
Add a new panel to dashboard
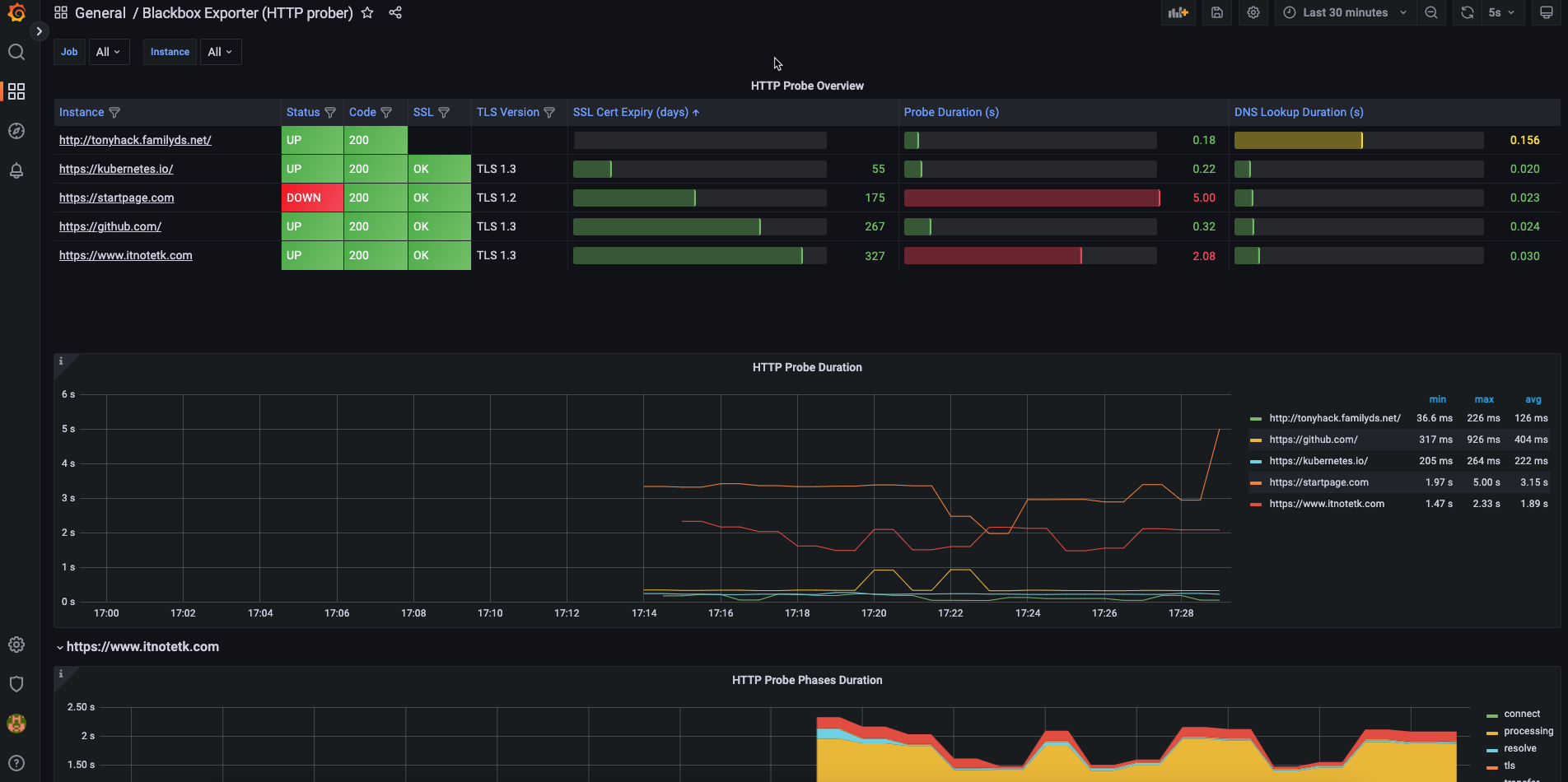tap(1178, 12)
